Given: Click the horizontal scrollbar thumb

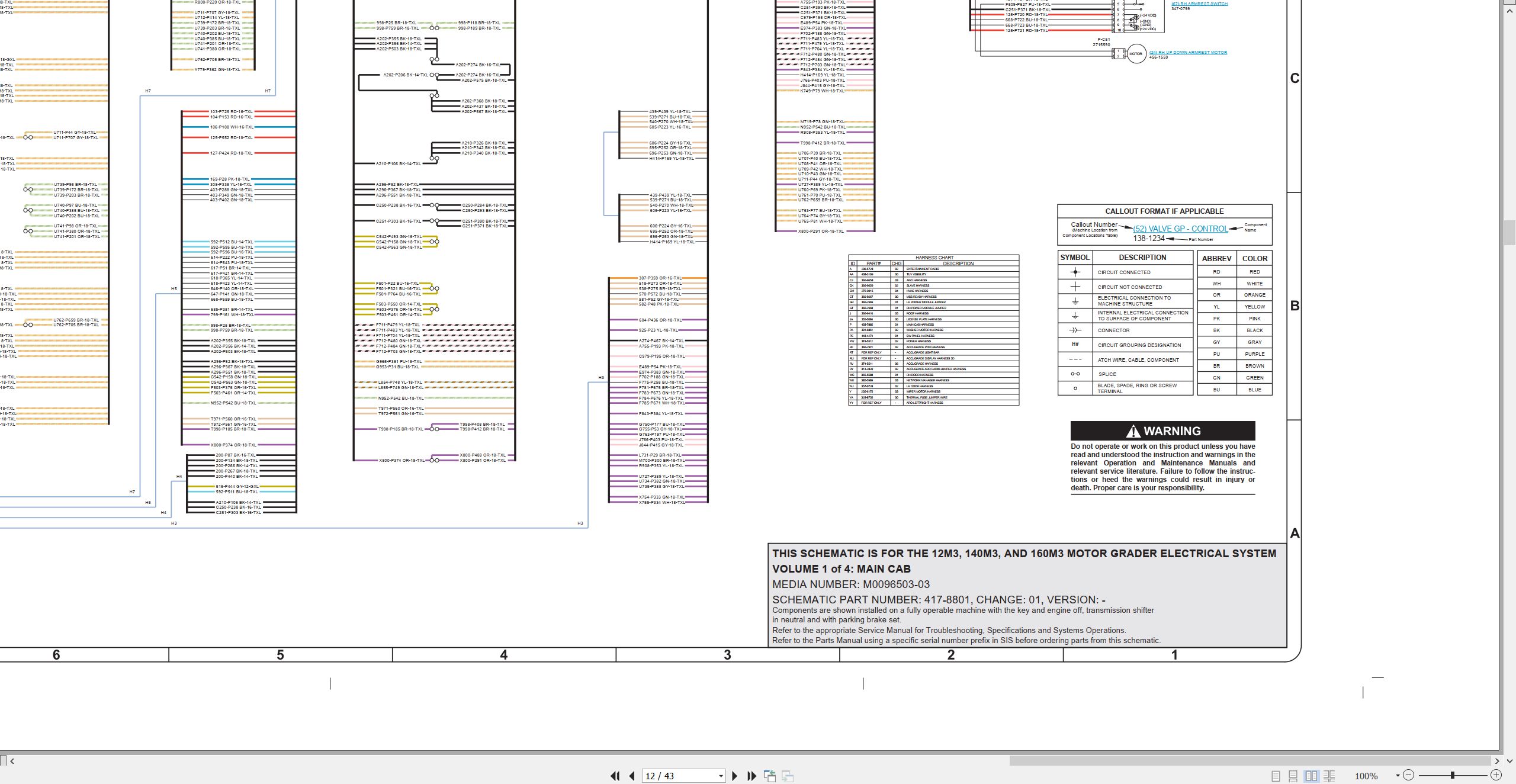Looking at the screenshot, I should [x=1250, y=761].
